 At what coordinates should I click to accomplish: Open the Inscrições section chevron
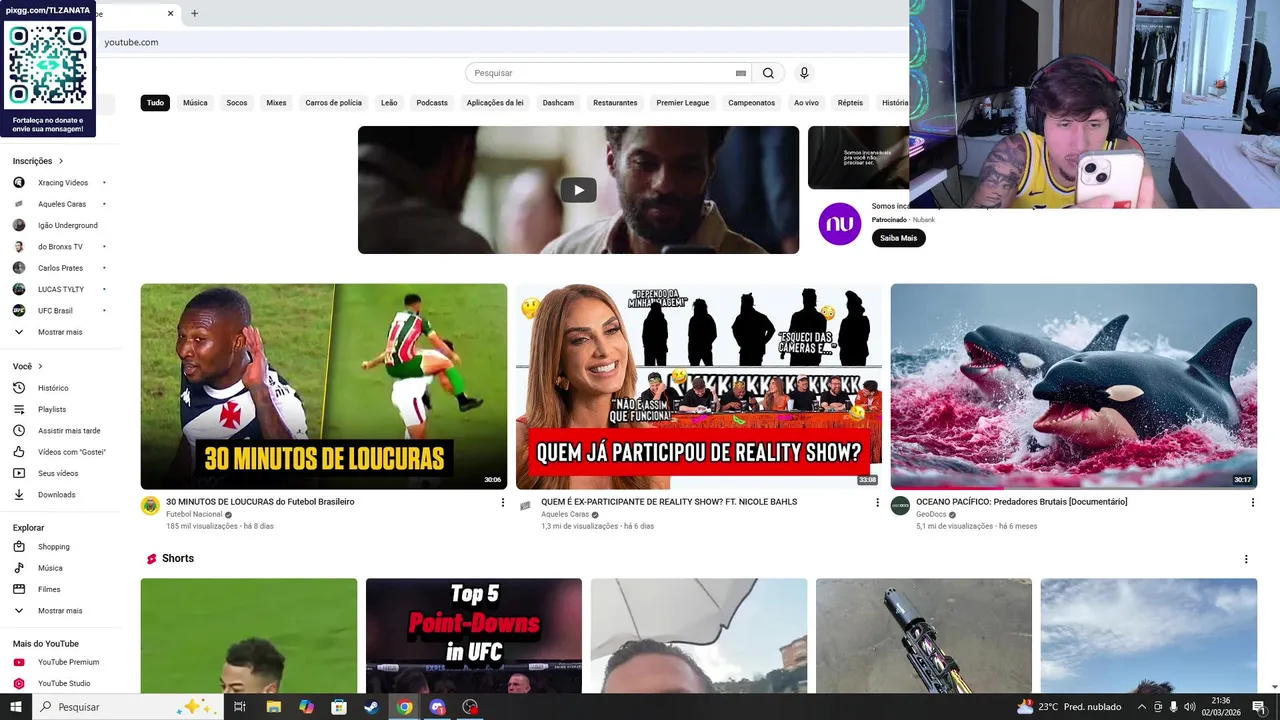61,161
